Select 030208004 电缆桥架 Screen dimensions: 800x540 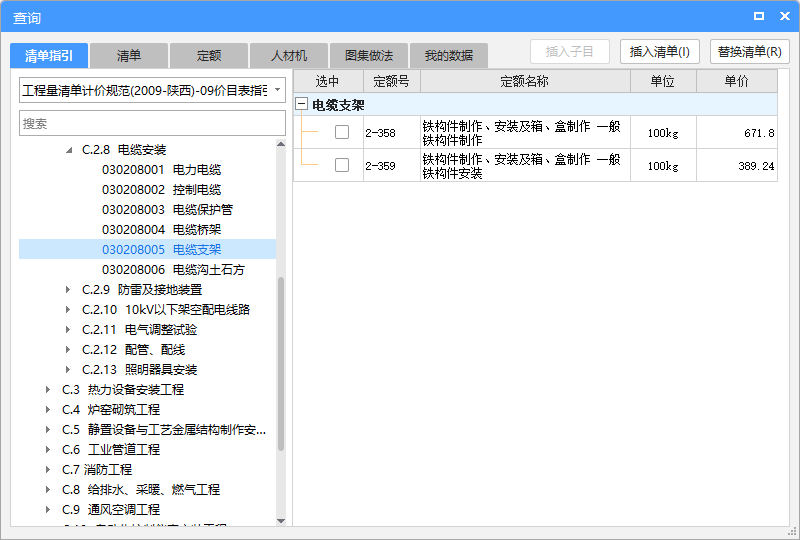pyautogui.click(x=161, y=230)
